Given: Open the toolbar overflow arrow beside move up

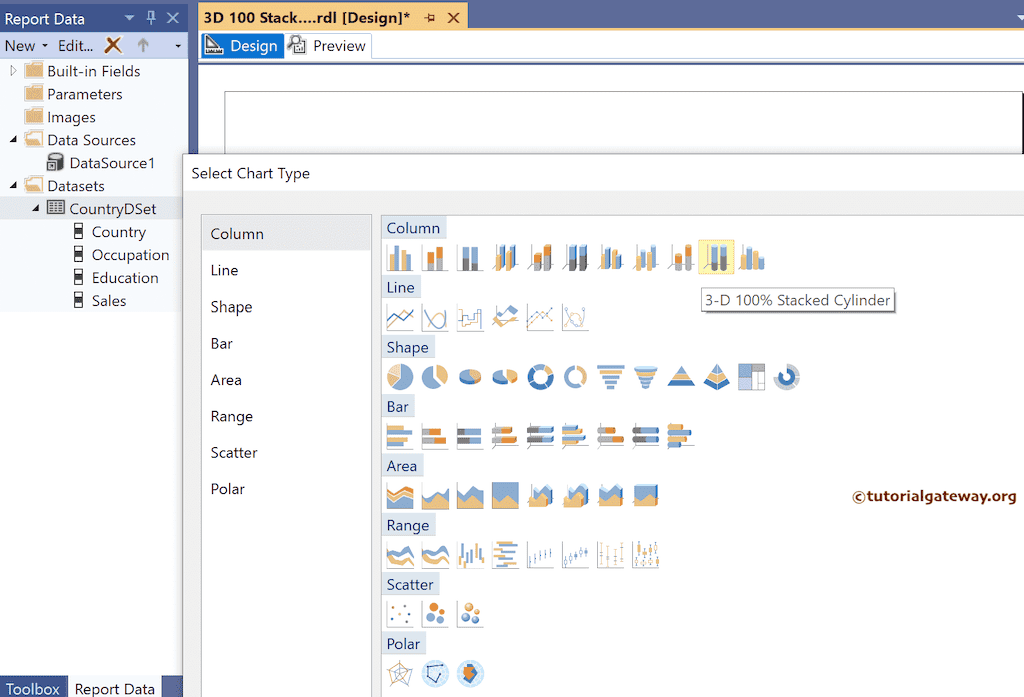Looking at the screenshot, I should click(x=178, y=46).
